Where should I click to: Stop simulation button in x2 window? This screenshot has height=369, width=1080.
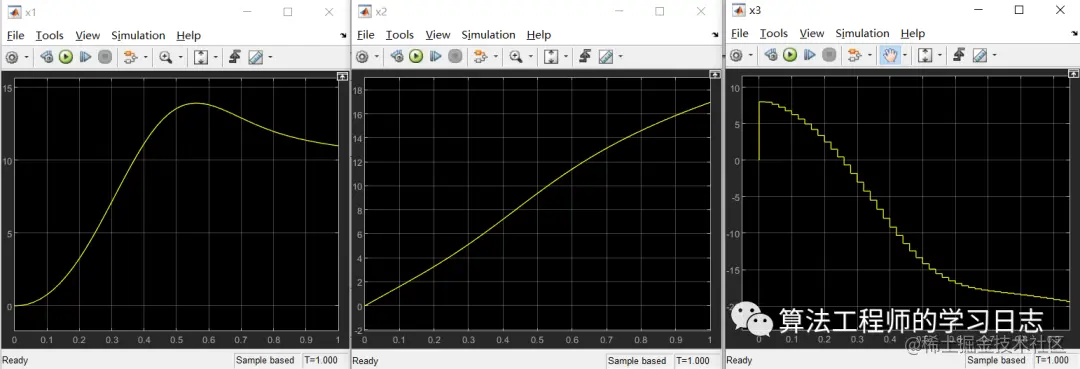(455, 57)
